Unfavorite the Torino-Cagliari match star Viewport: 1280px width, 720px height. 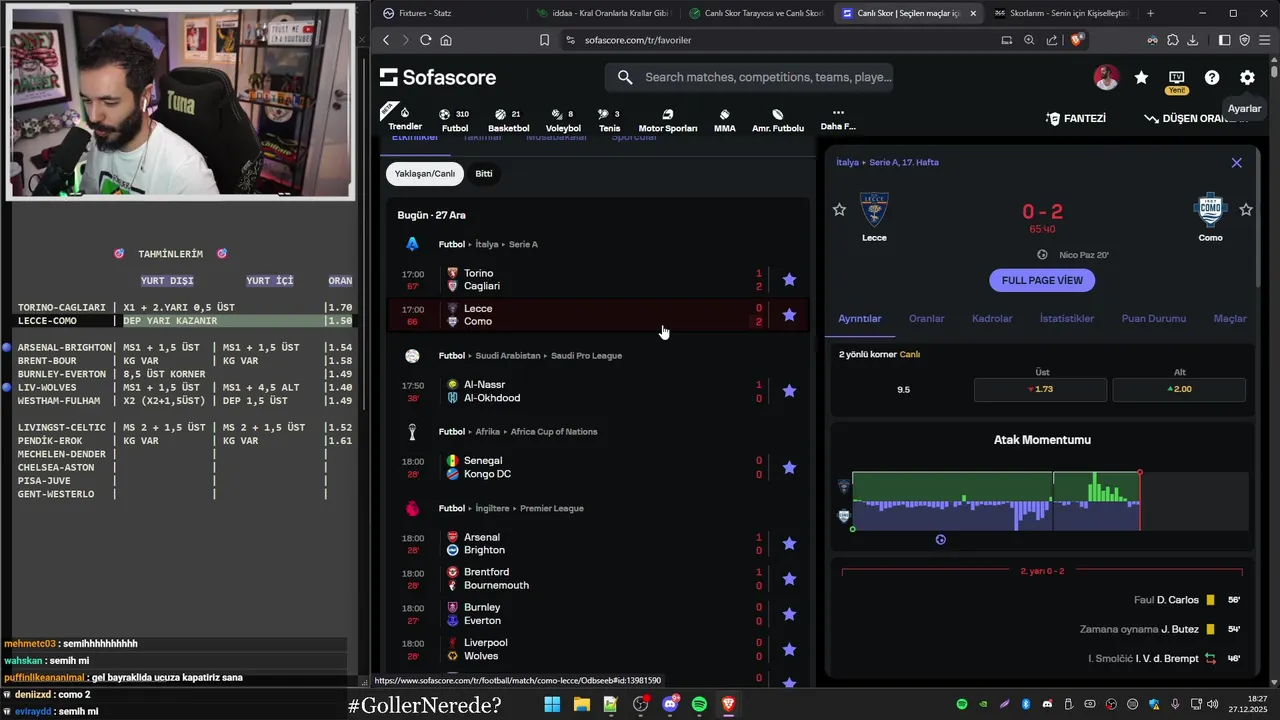(789, 280)
